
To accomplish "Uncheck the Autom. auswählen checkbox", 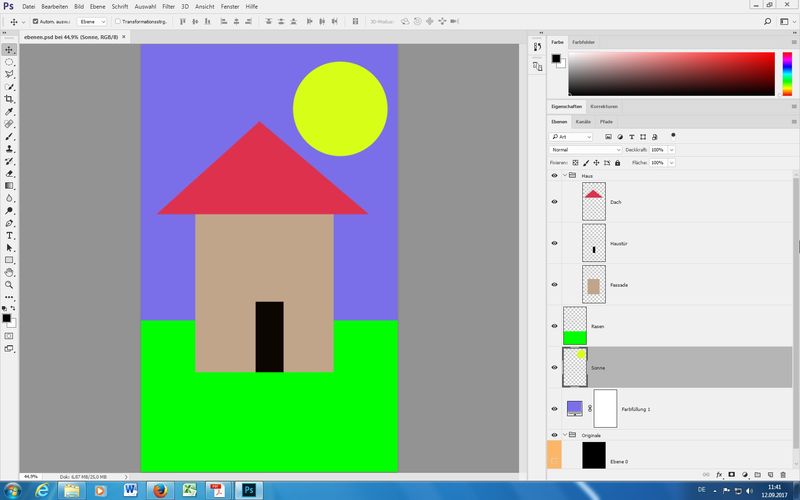I will 36,21.
